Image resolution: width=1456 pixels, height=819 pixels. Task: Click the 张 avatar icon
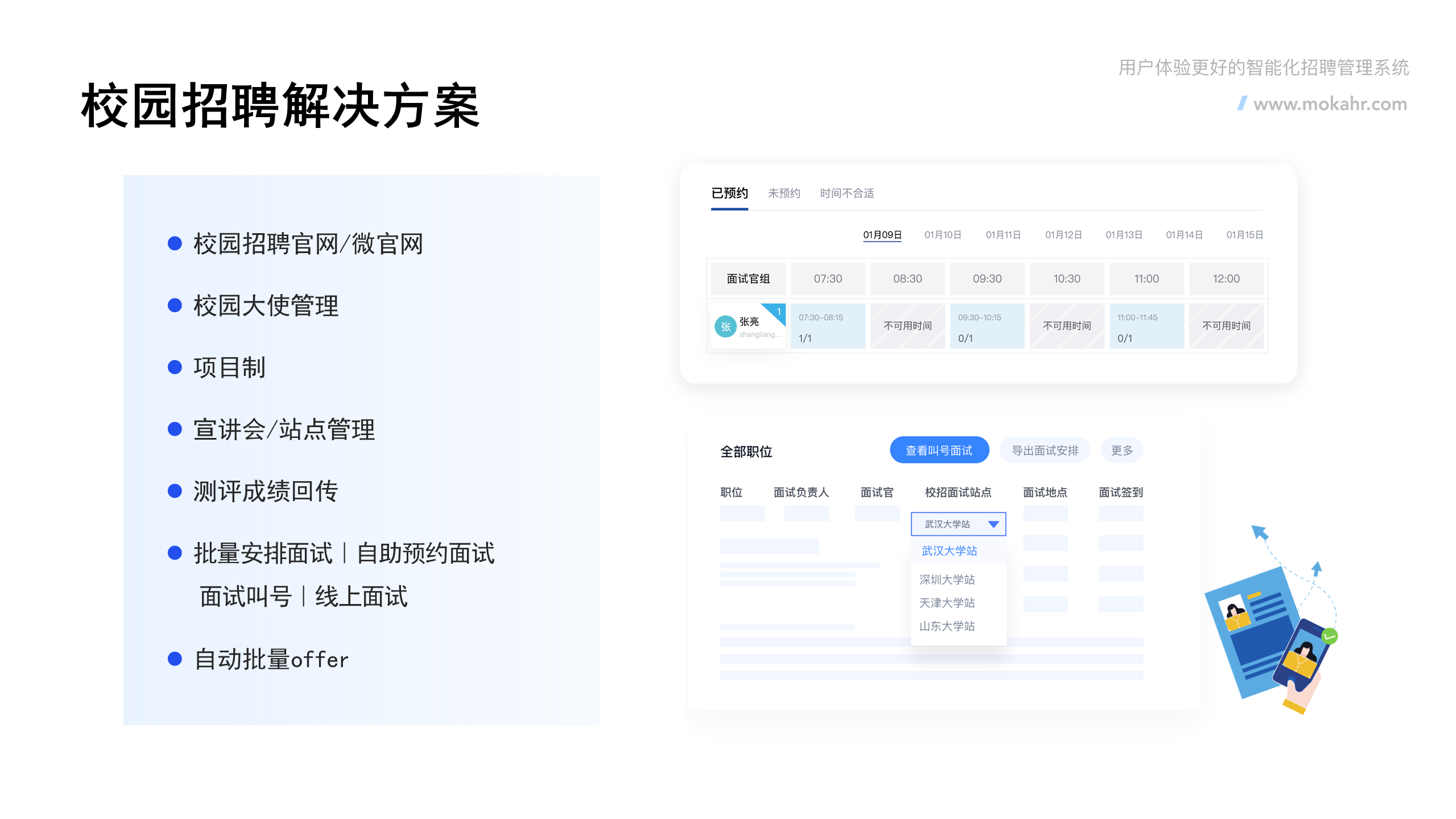[x=725, y=326]
